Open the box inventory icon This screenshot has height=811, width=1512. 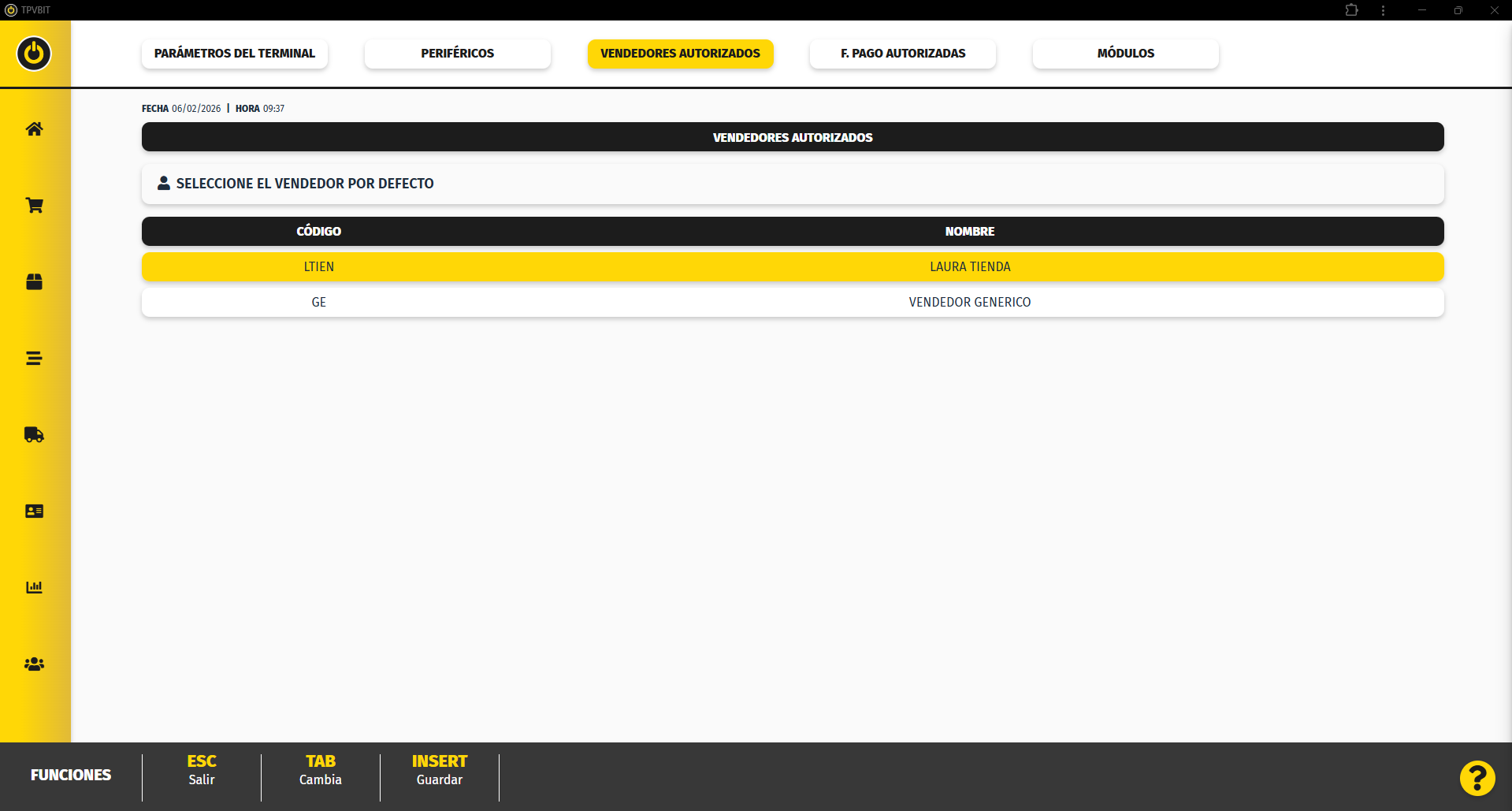[34, 282]
